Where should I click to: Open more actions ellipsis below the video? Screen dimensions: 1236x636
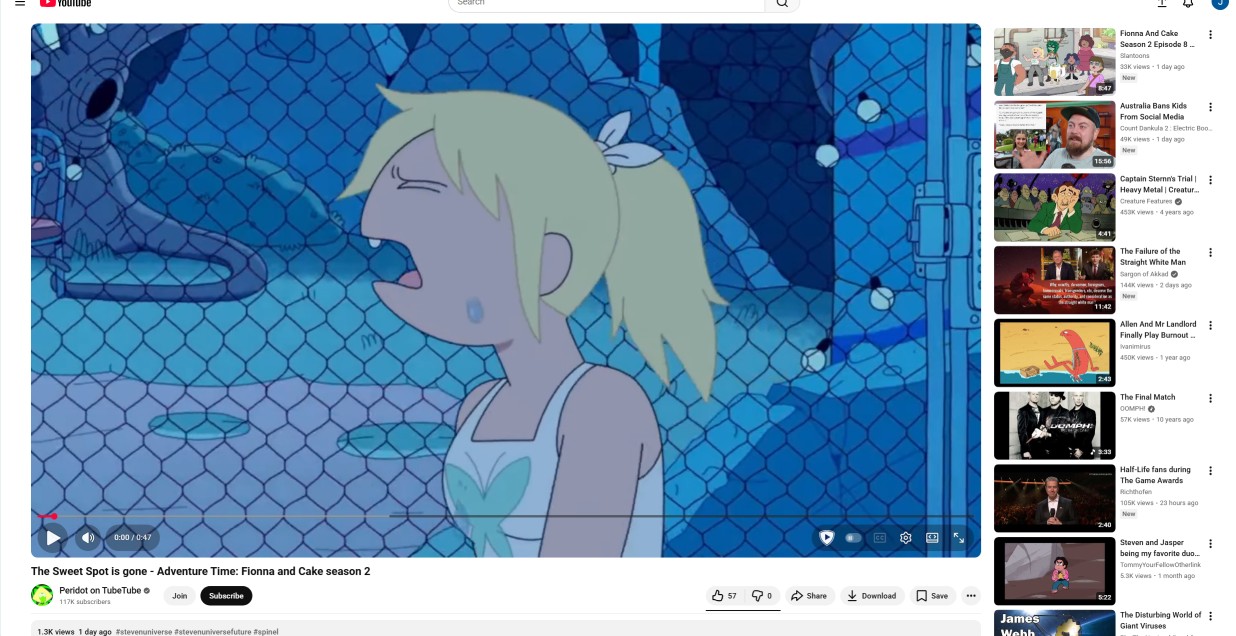click(x=971, y=596)
